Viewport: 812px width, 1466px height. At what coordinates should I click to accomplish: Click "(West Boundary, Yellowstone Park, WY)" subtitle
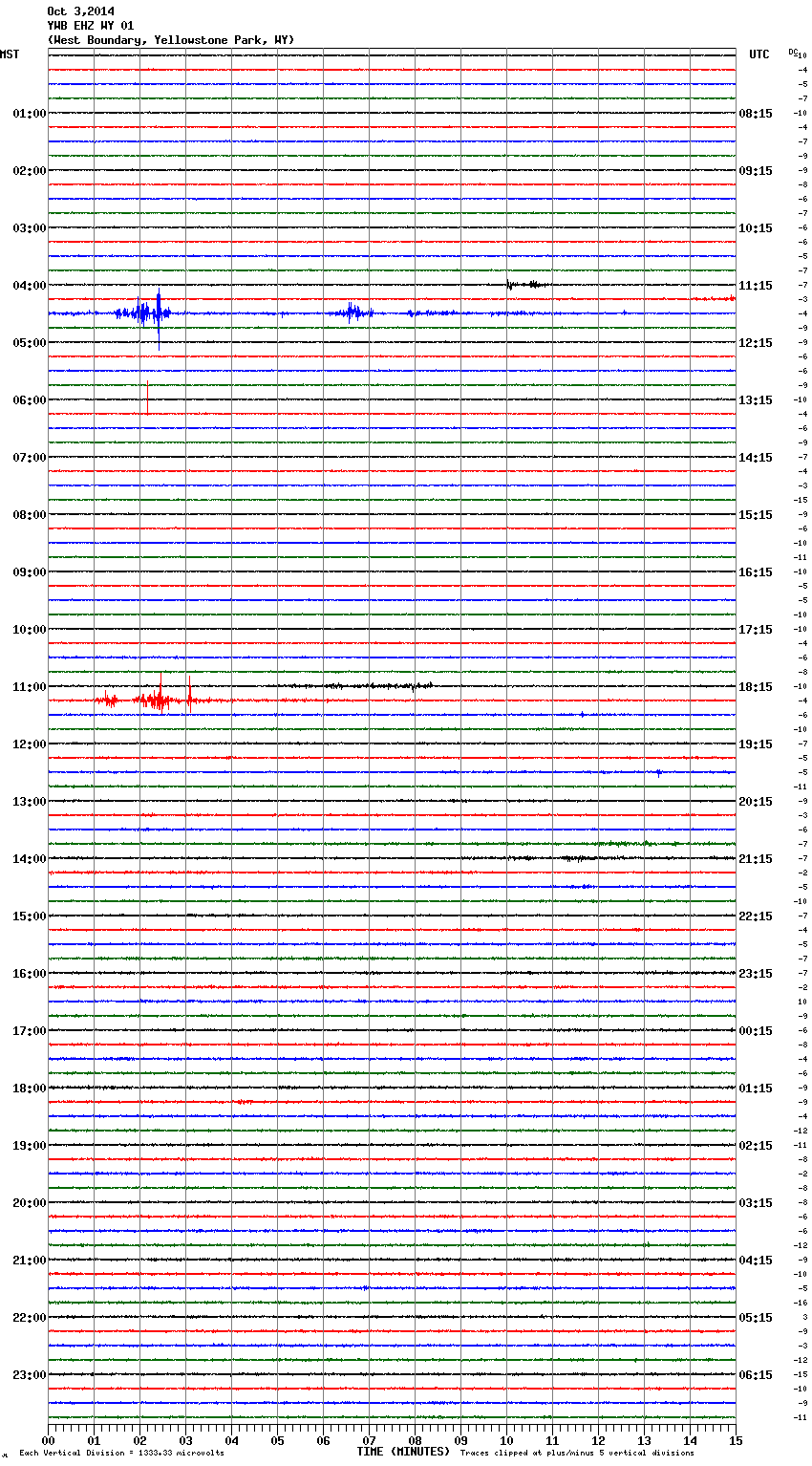pos(171,40)
